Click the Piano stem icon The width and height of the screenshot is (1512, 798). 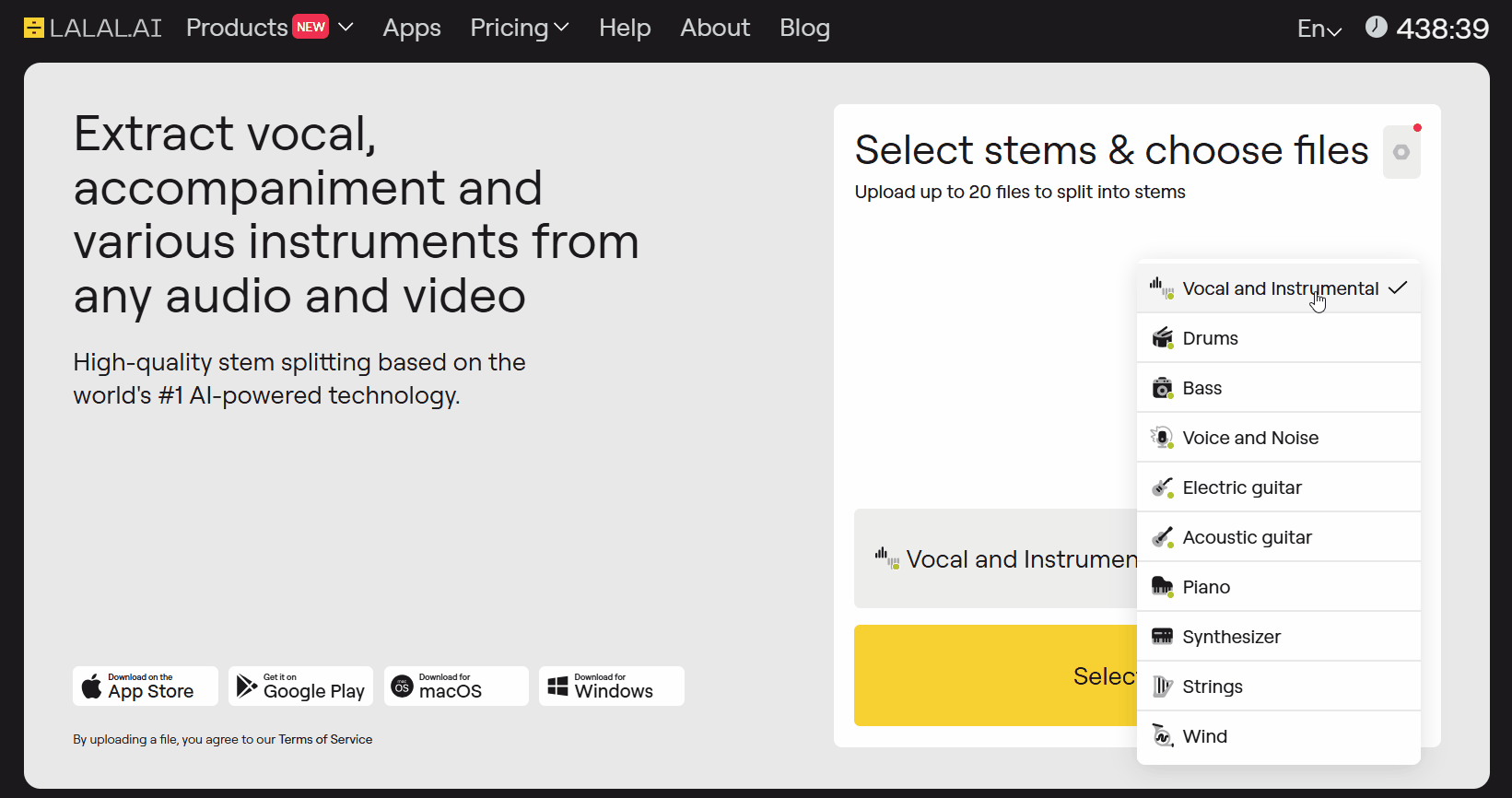1162,587
